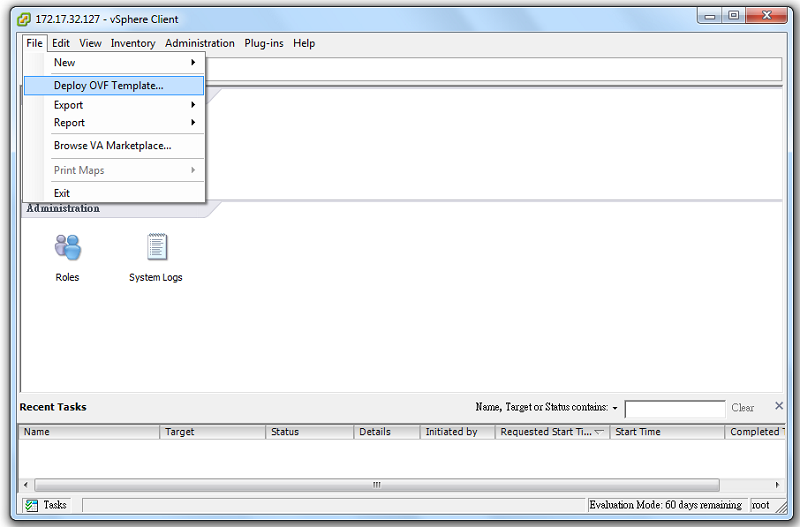This screenshot has width=800, height=527.
Task: Close the Recent Tasks panel
Action: click(x=779, y=406)
